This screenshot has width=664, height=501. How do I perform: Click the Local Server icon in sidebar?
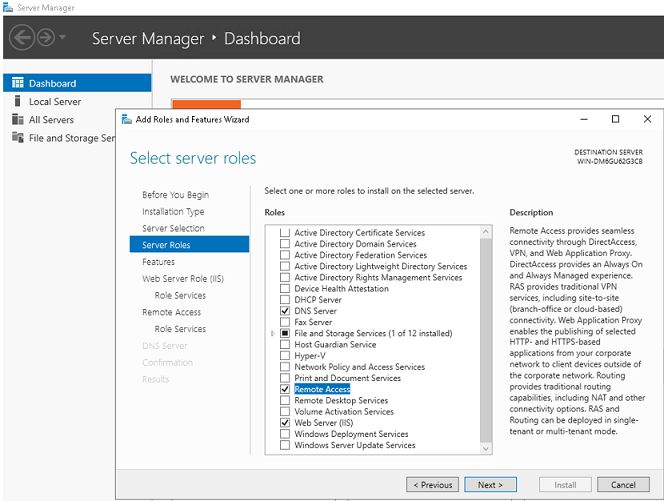coord(17,101)
